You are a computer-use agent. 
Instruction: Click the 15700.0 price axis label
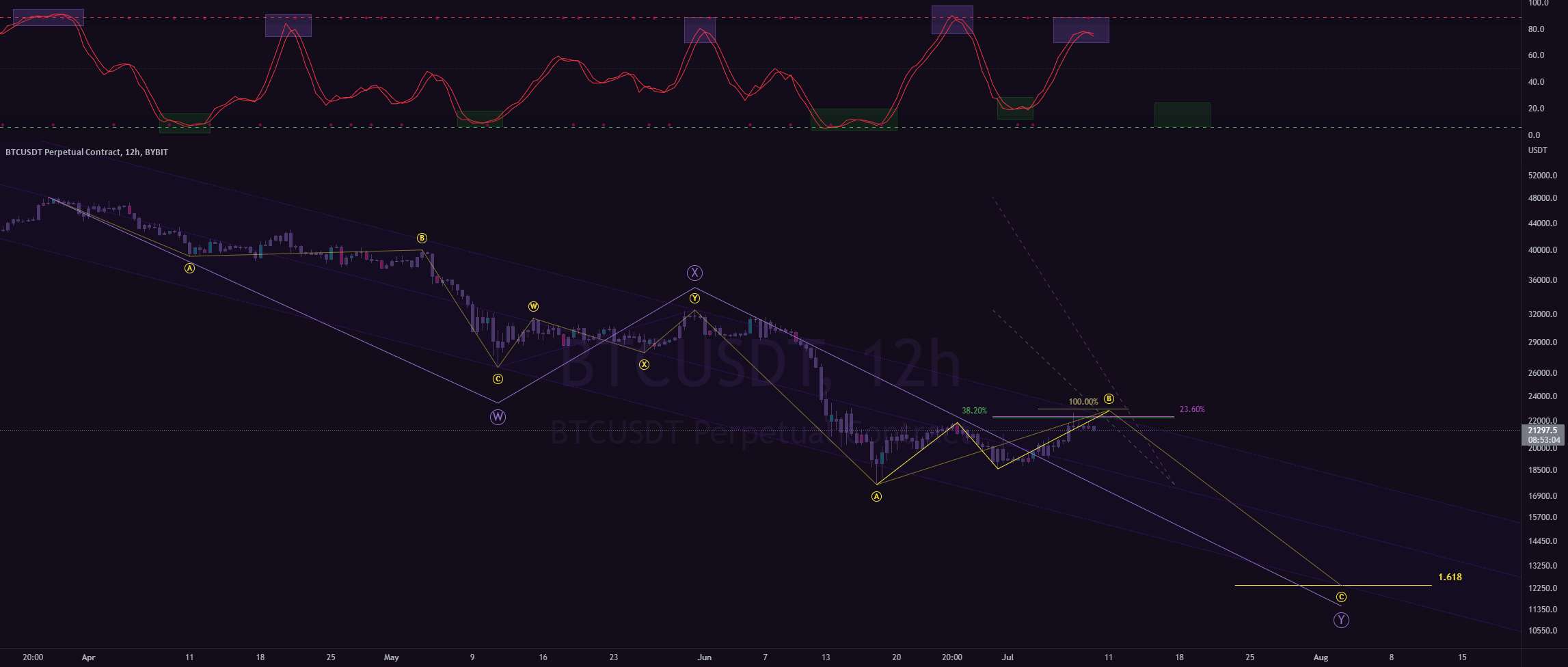pyautogui.click(x=1541, y=517)
